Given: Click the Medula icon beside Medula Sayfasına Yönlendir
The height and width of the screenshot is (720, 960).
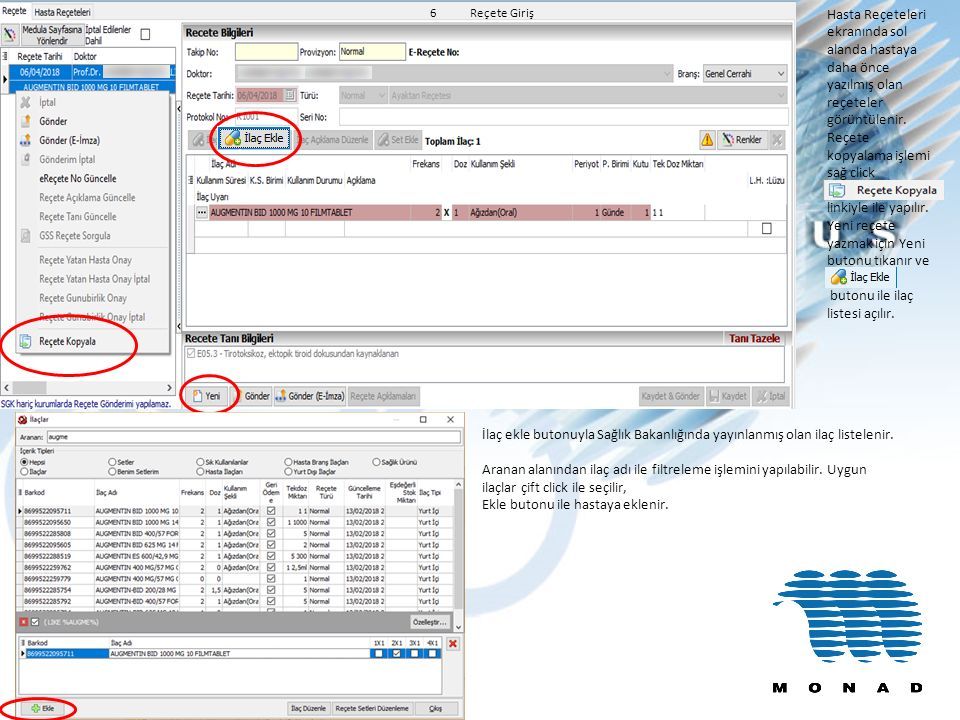Looking at the screenshot, I should click(10, 34).
